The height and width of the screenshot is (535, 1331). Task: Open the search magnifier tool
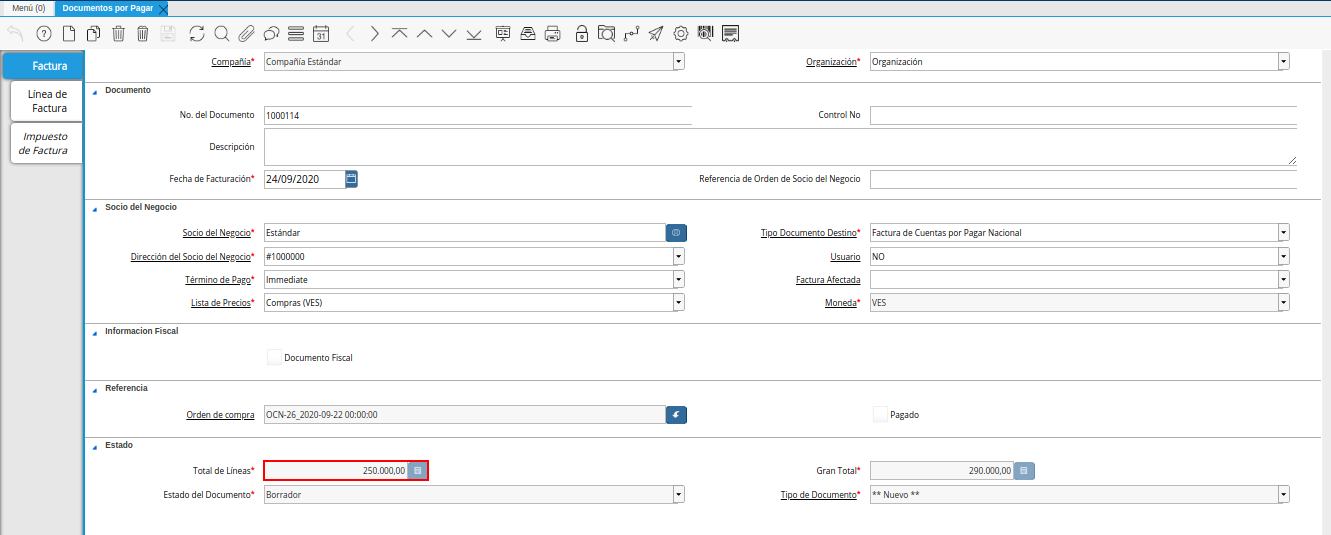[221, 34]
